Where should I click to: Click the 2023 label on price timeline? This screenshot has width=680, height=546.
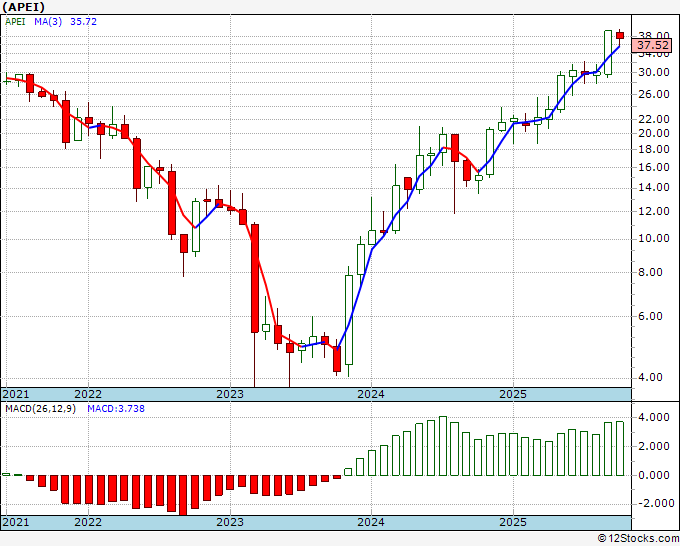coord(230,394)
